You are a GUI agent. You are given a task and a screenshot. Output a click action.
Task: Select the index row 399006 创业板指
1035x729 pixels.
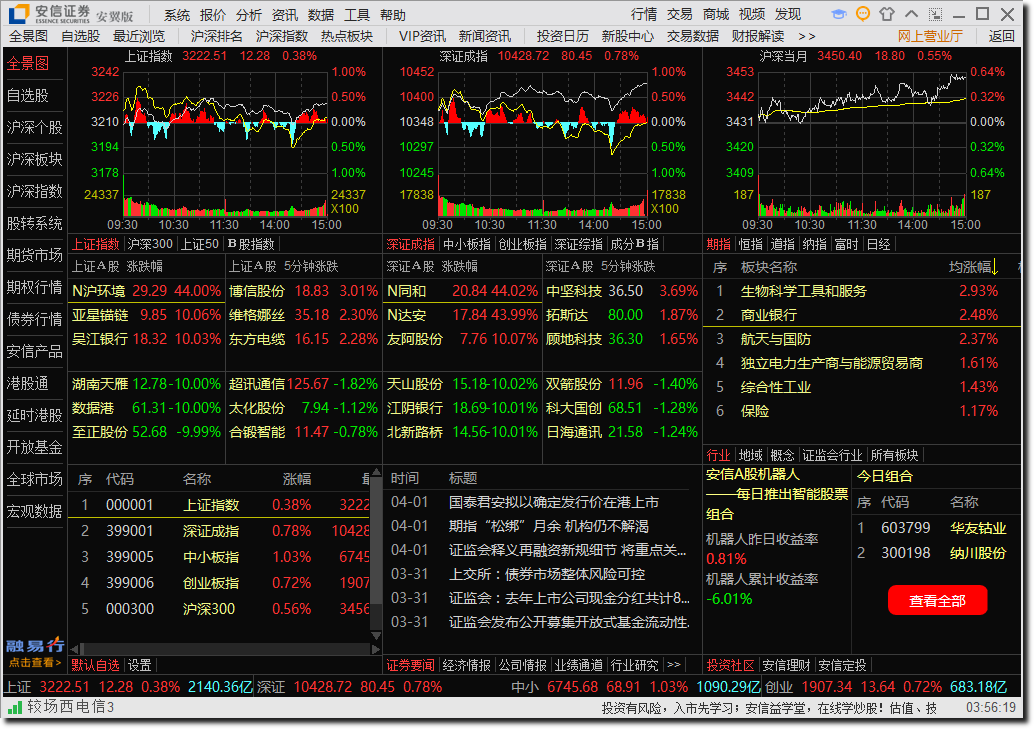[221, 583]
